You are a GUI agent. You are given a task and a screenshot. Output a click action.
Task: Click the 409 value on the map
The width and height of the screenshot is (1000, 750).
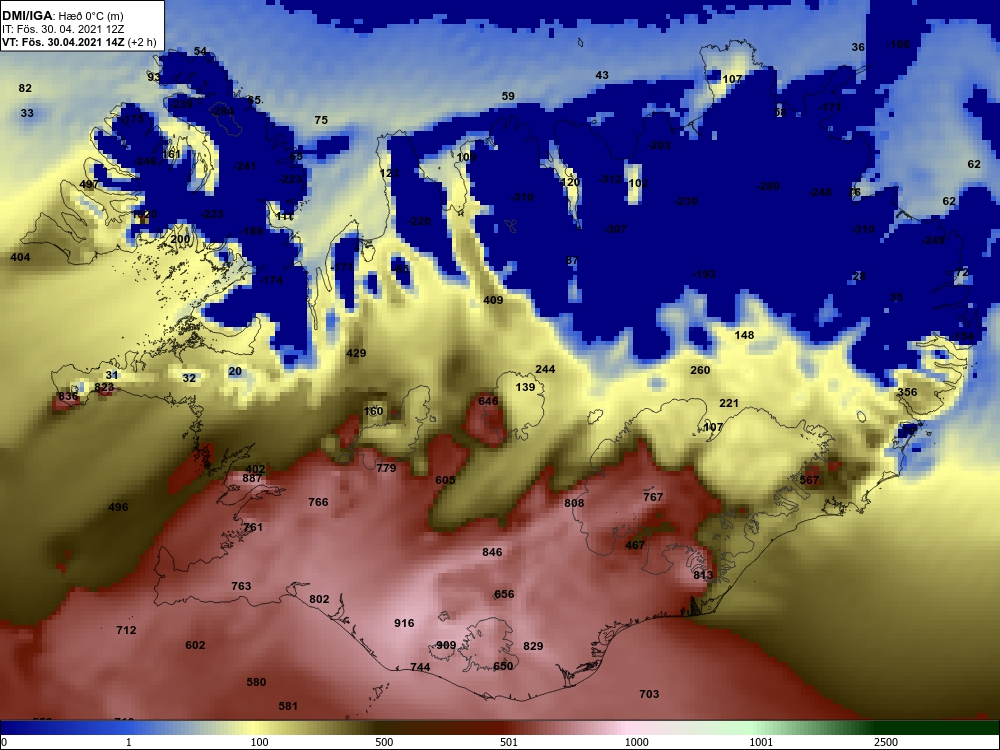[x=493, y=300]
